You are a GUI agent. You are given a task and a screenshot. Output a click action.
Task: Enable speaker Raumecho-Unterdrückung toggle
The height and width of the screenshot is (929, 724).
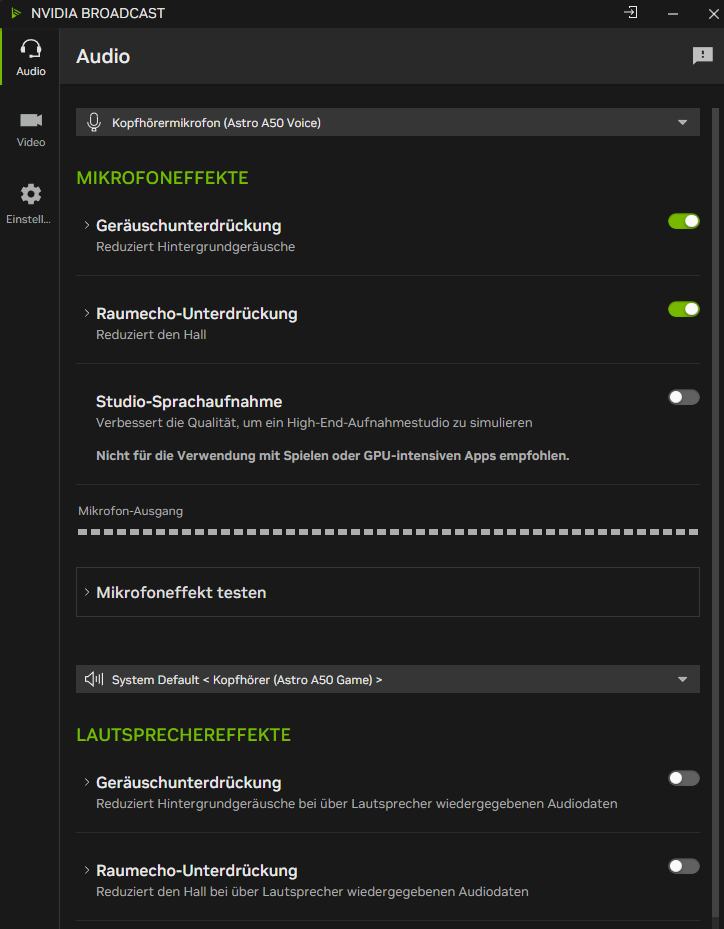point(684,866)
